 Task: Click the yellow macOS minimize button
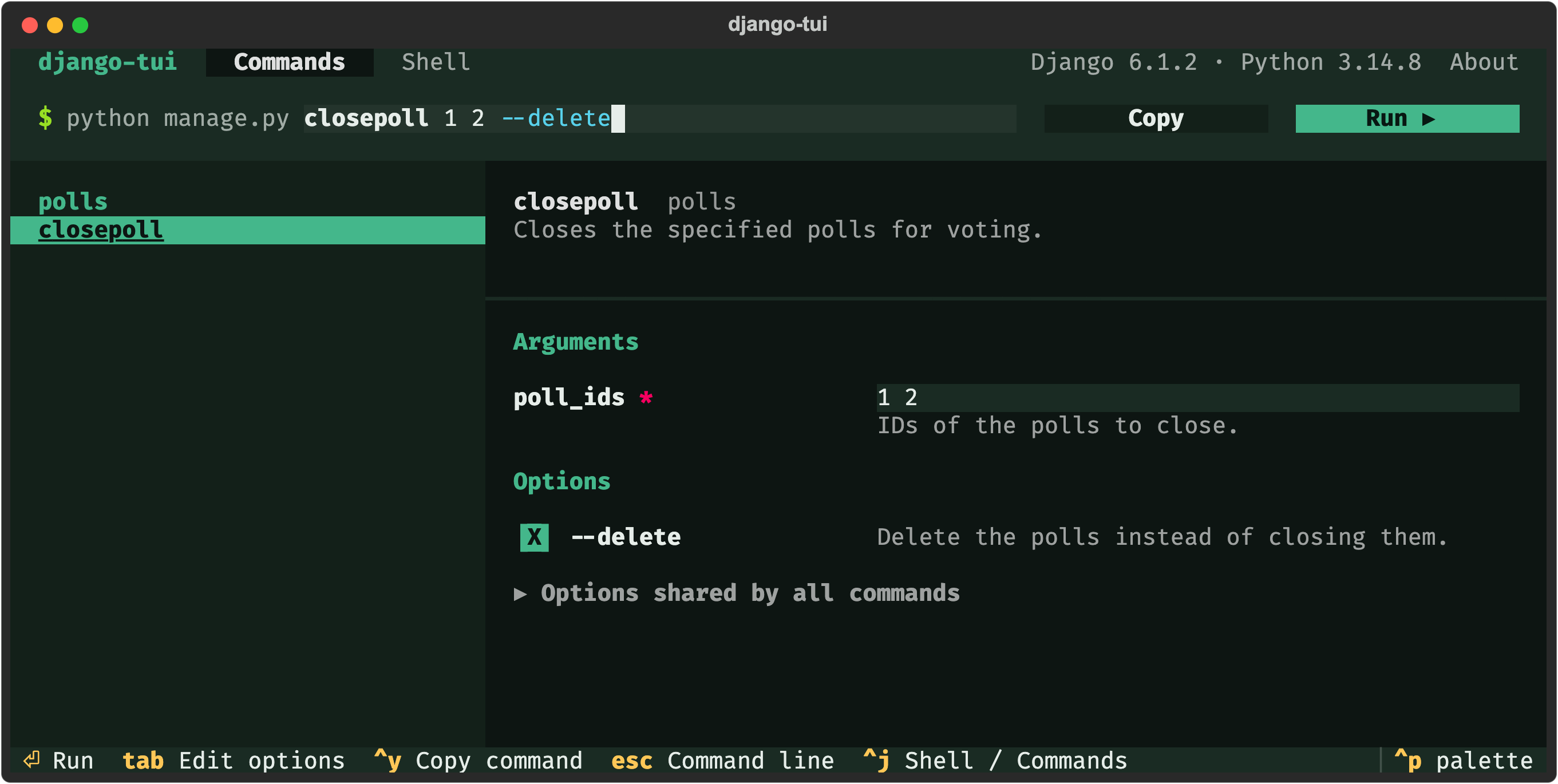point(55,25)
